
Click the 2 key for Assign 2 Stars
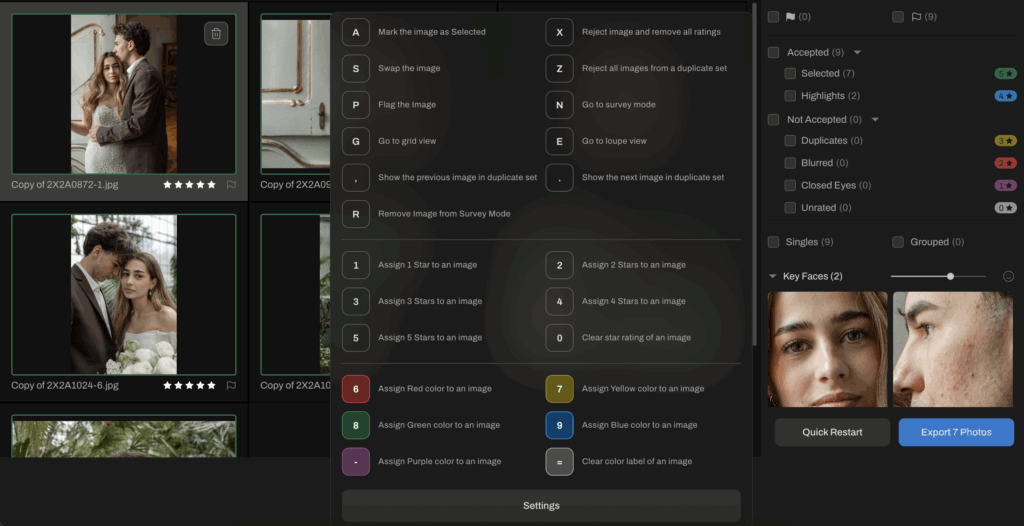tap(560, 265)
